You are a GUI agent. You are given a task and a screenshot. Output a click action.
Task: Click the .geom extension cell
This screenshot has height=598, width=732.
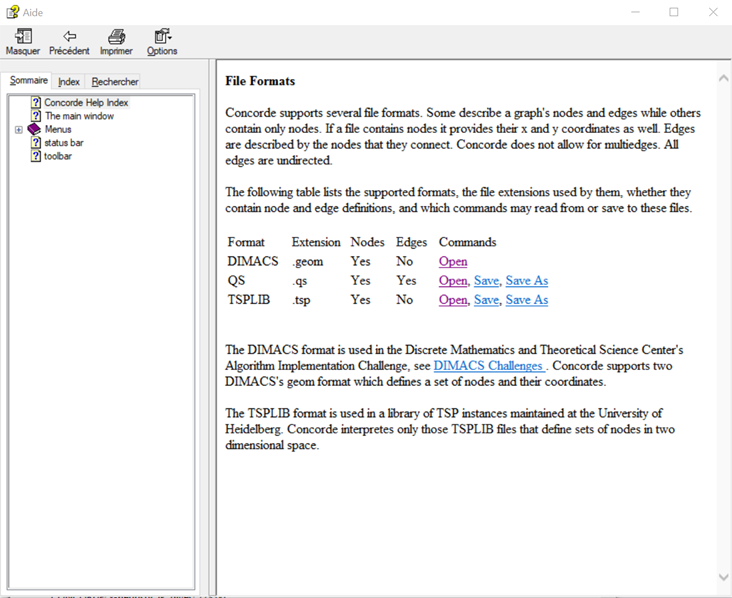pyautogui.click(x=308, y=261)
